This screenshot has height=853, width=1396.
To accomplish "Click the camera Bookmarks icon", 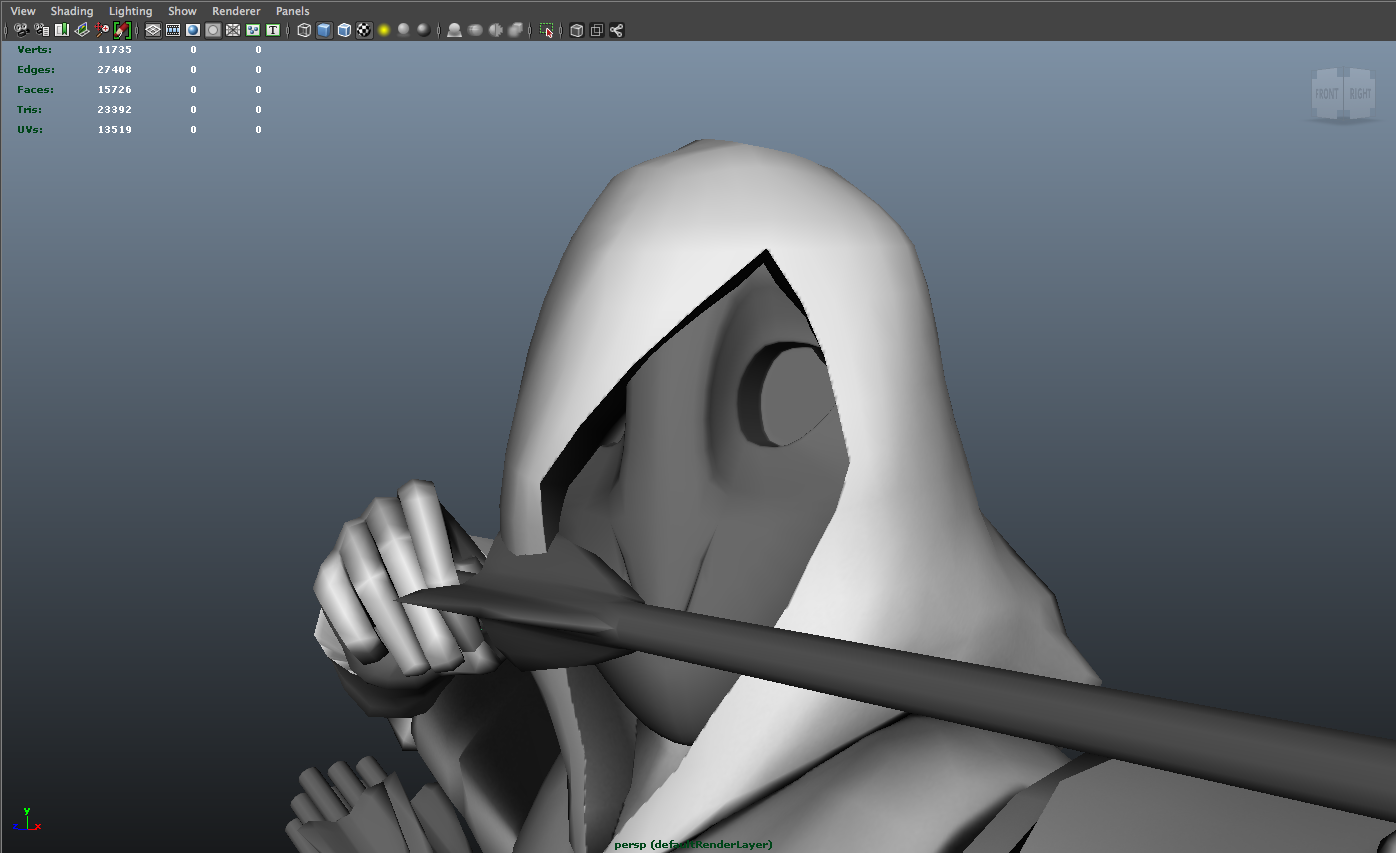I will [62, 30].
